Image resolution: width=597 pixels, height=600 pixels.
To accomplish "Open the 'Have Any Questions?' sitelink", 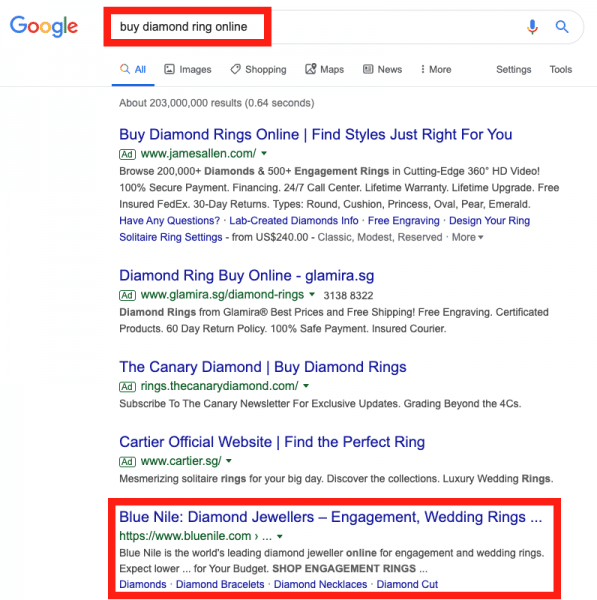I will click(170, 220).
